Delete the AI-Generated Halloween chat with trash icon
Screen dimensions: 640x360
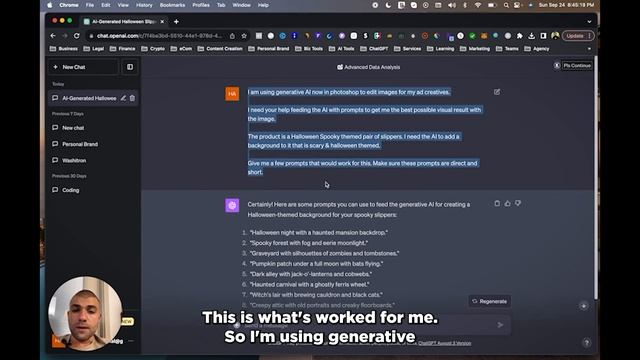[132, 98]
